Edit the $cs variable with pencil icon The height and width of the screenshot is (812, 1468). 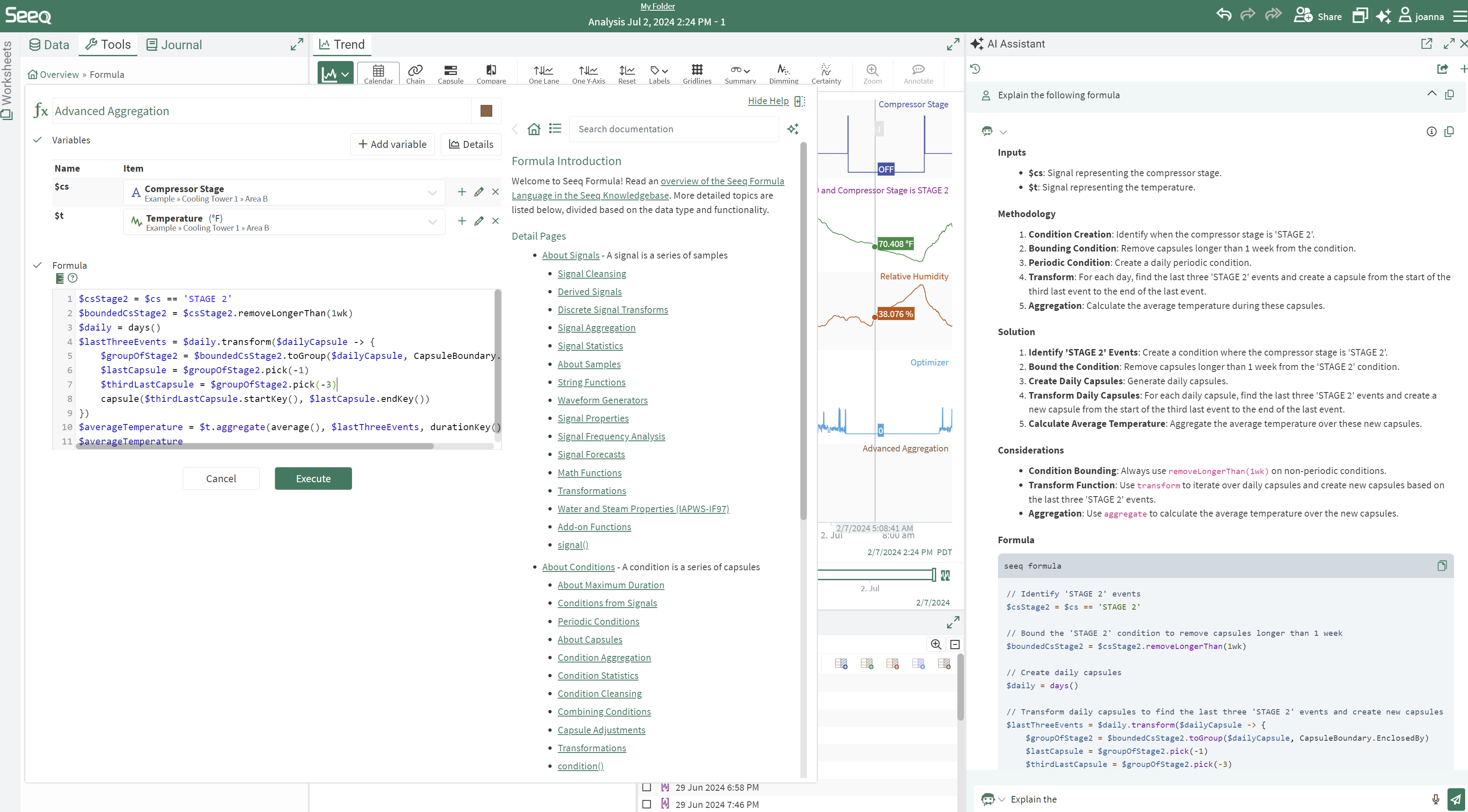pyautogui.click(x=479, y=192)
